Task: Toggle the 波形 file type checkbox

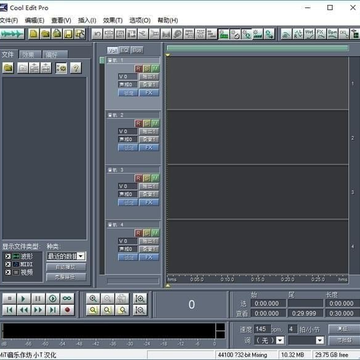Action: pos(8,256)
